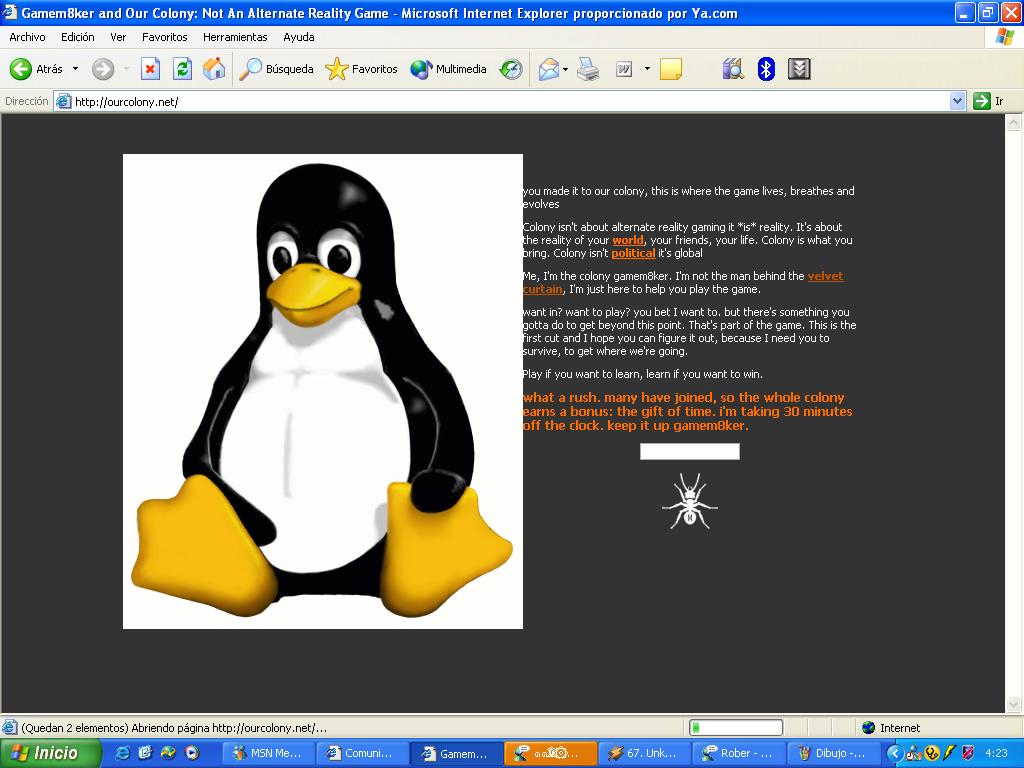Open the Inicio start button

coord(50,753)
